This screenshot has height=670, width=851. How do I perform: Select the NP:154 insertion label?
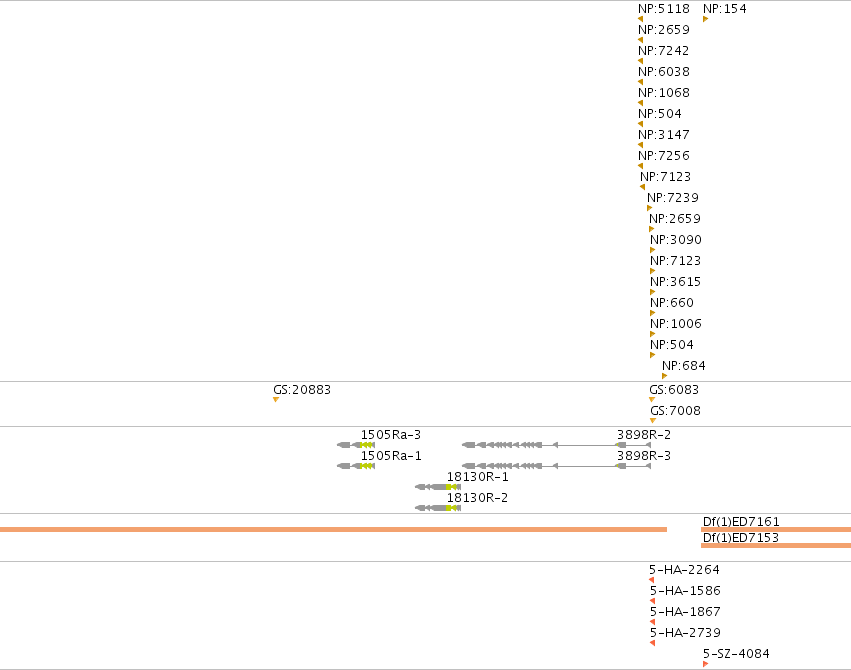(725, 9)
